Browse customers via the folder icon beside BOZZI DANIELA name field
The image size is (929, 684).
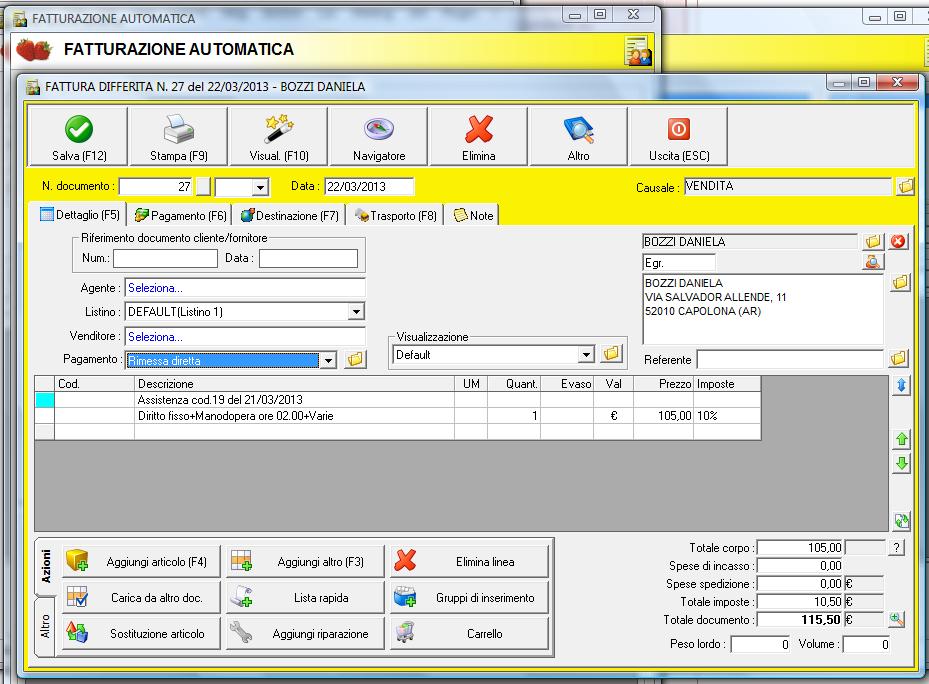pyautogui.click(x=873, y=241)
